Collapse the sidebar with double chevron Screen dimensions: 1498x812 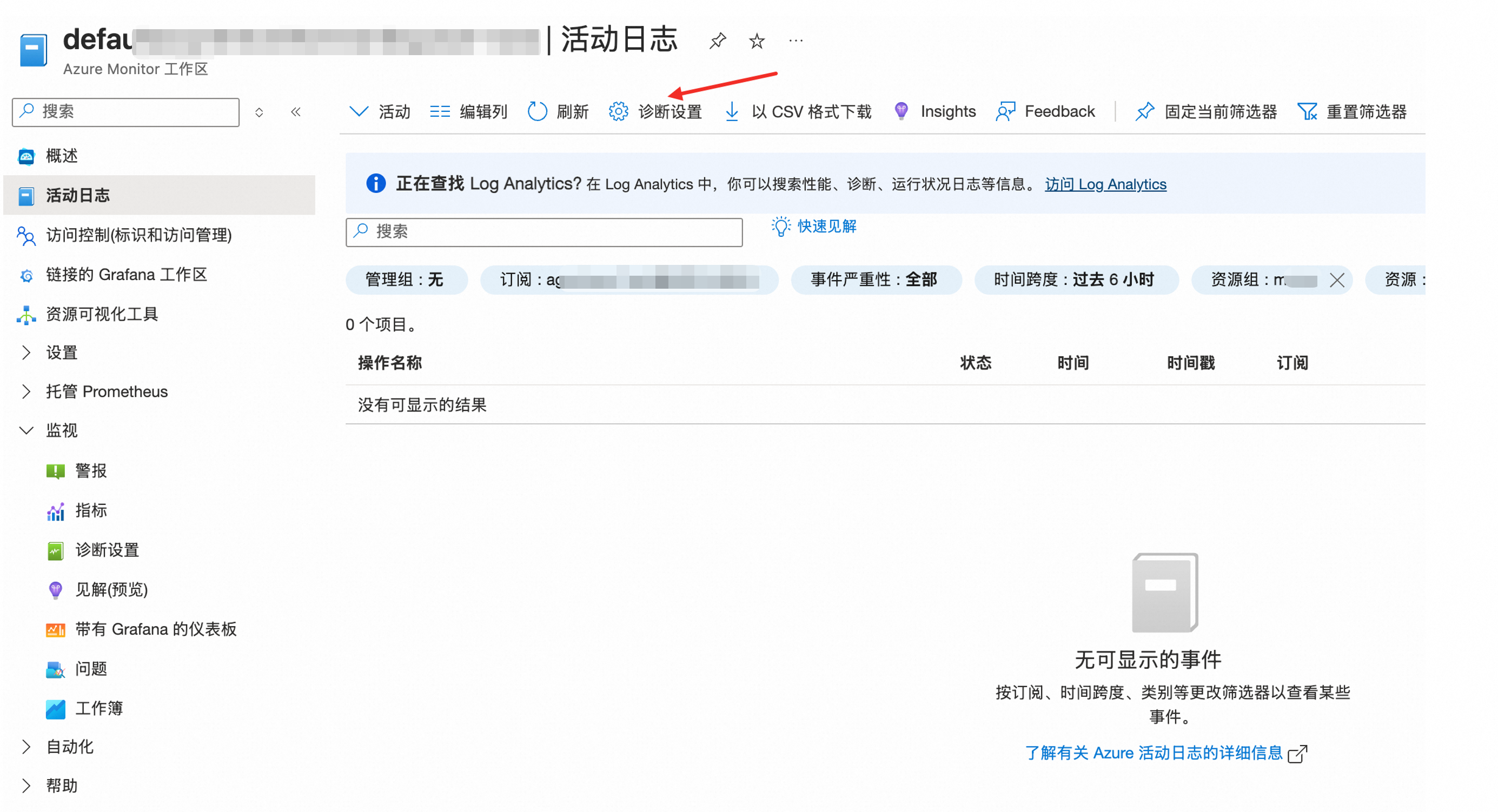(x=295, y=111)
